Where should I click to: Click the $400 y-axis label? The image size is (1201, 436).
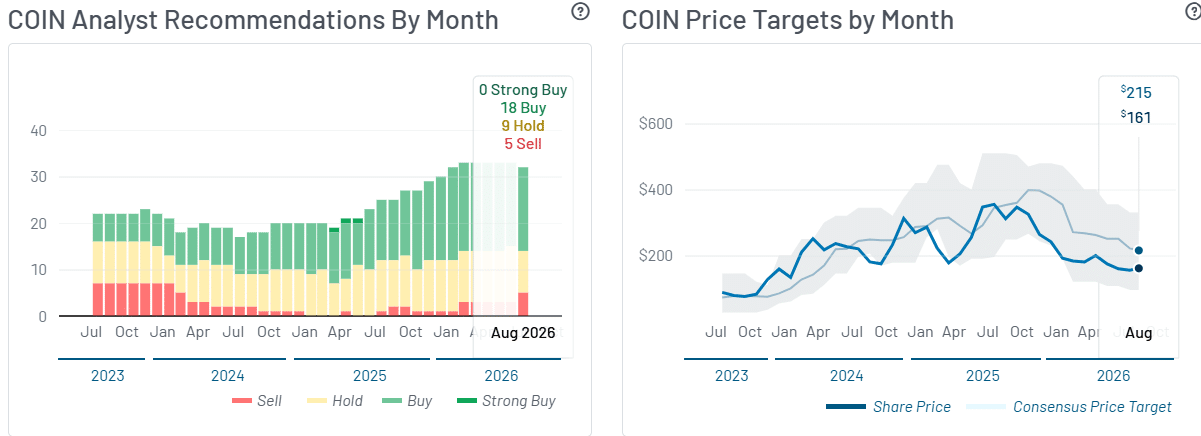(x=656, y=190)
